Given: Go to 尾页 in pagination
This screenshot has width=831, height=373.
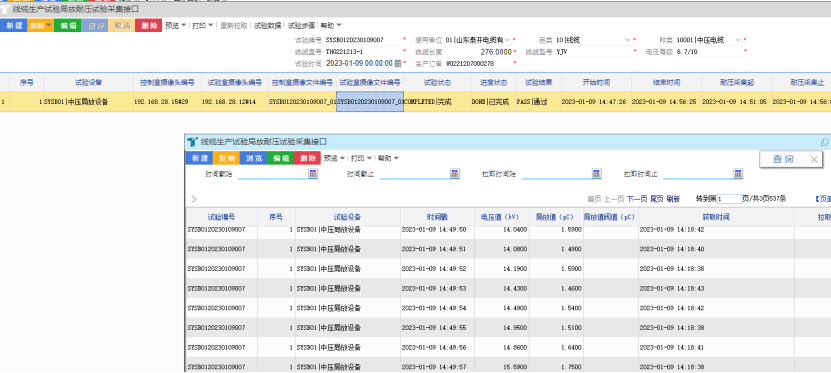Looking at the screenshot, I should click(x=657, y=199).
